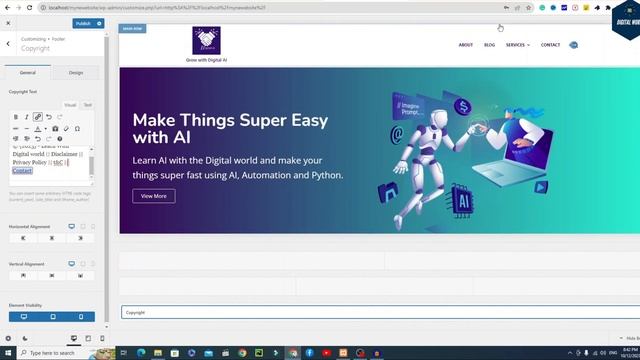Image resolution: width=640 pixels, height=360 pixels.
Task: Click the T&C text in the editor
Action: coord(58,162)
